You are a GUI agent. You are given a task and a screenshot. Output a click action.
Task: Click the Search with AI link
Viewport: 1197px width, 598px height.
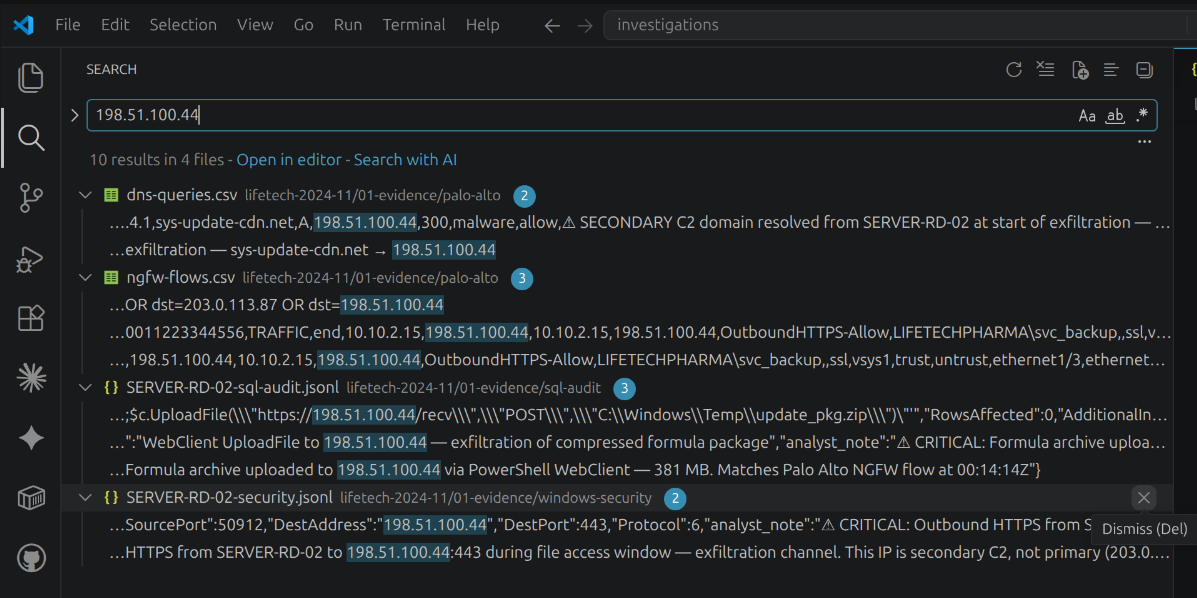405,160
